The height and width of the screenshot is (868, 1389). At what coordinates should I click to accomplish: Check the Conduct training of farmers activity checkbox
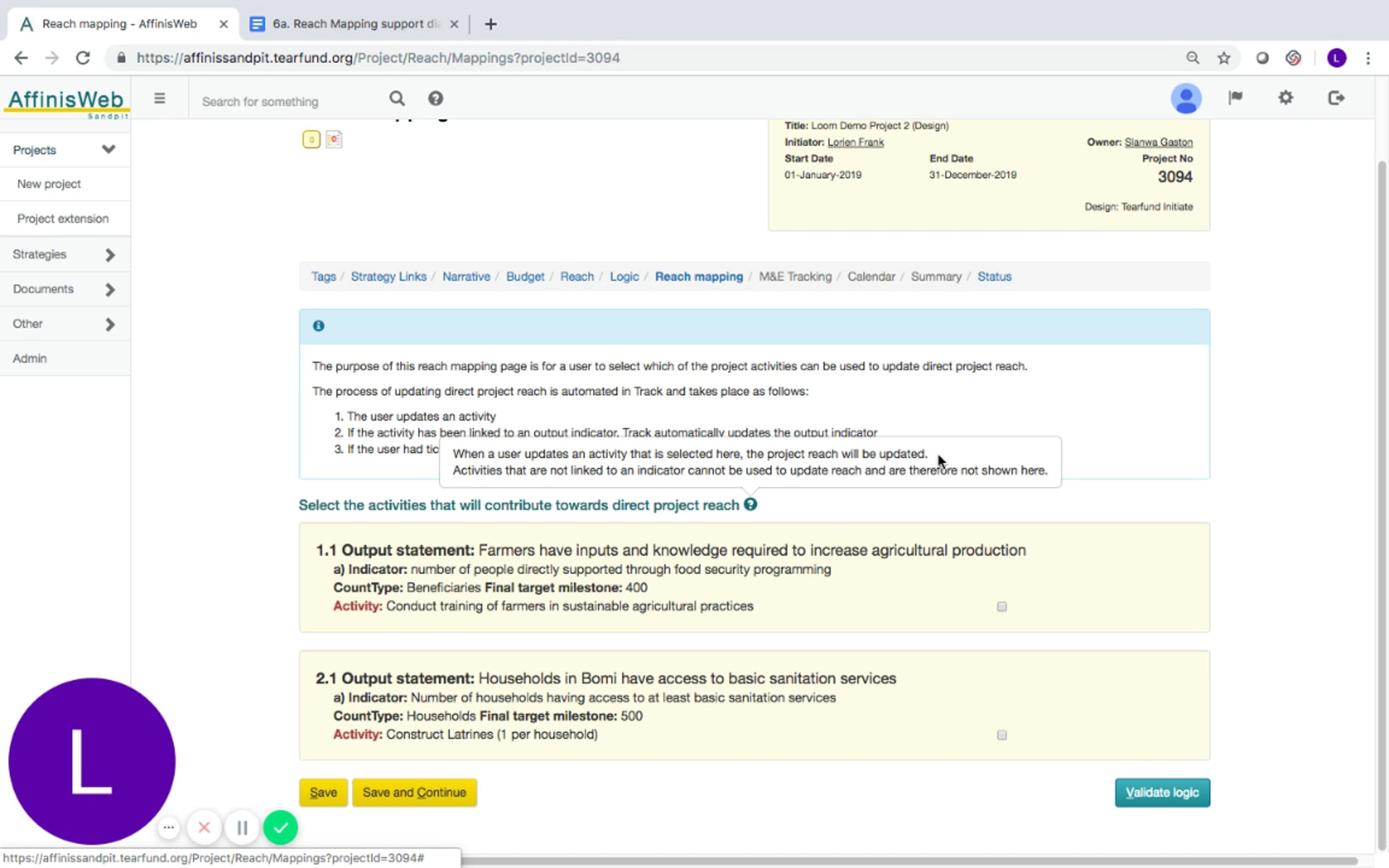[1002, 606]
